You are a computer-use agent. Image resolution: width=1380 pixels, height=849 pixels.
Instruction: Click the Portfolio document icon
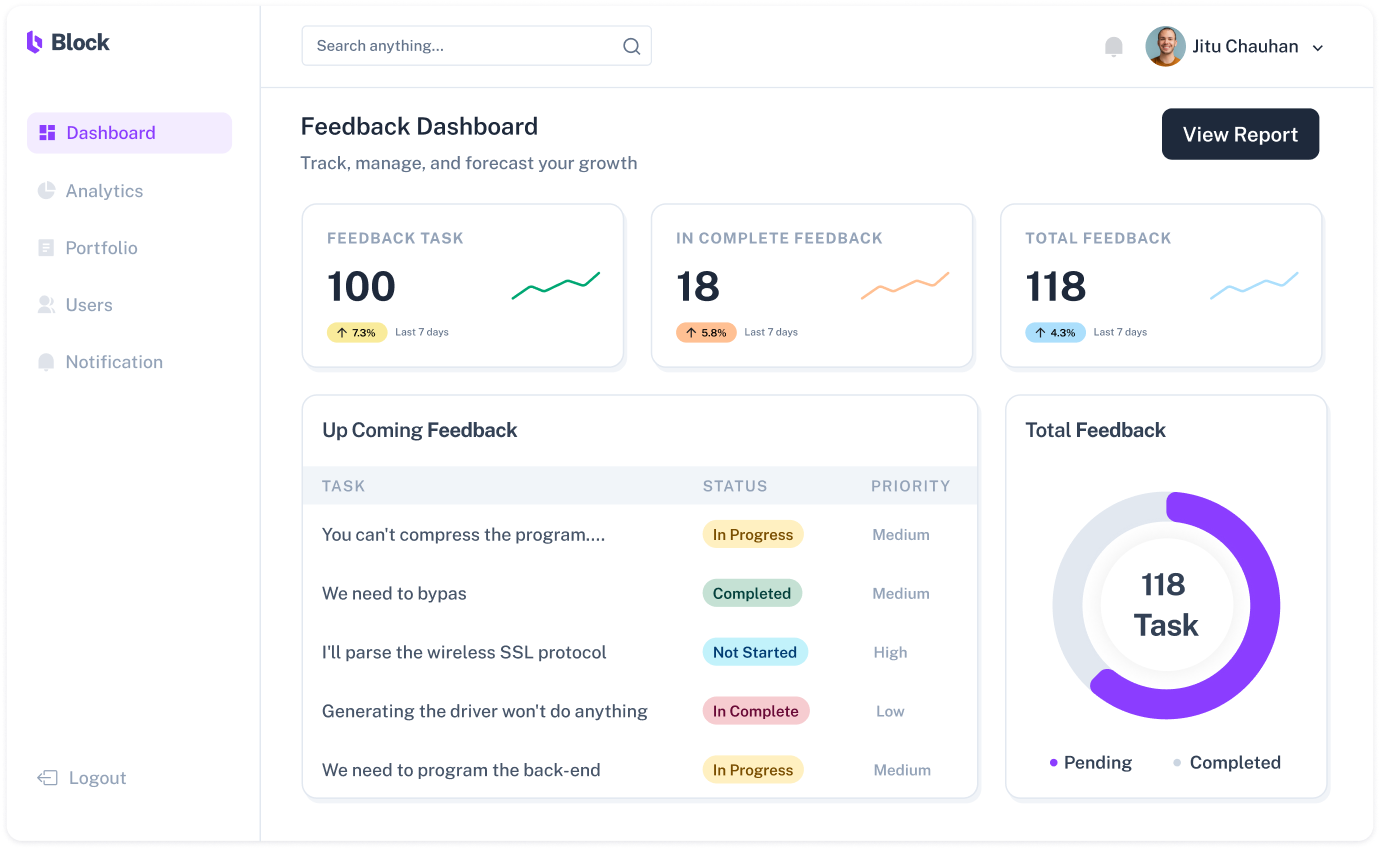click(x=46, y=248)
